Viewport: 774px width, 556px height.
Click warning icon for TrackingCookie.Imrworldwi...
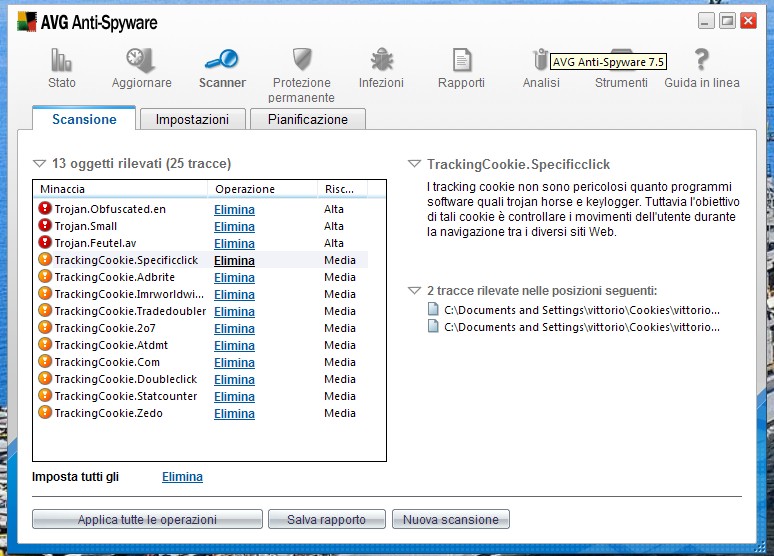pos(45,293)
